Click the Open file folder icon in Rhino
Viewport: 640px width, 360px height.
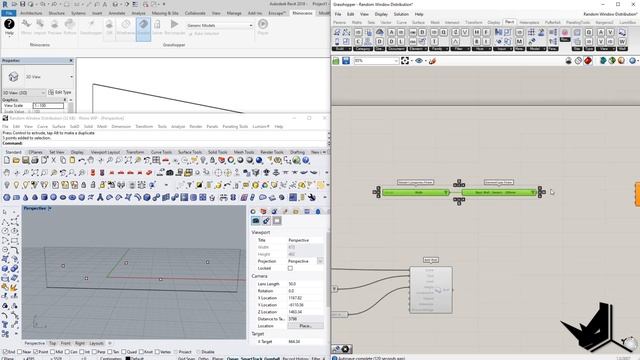16,160
